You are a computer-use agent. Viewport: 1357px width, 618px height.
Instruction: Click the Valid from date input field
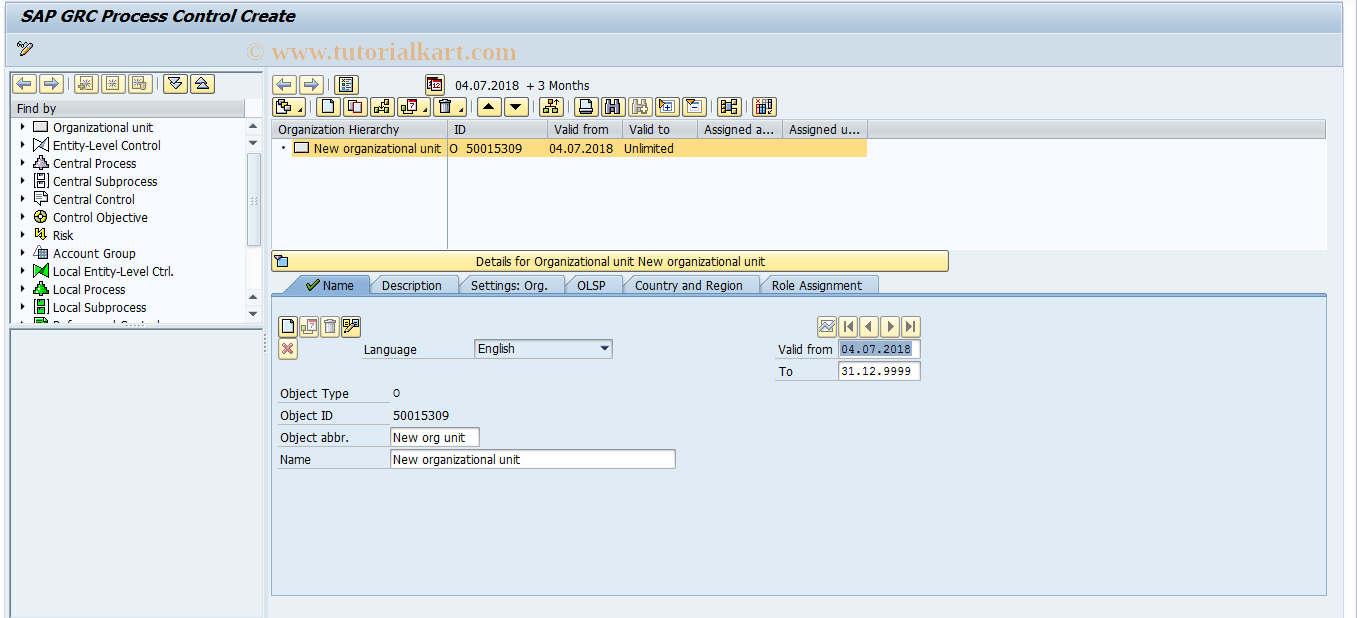pyautogui.click(x=879, y=349)
